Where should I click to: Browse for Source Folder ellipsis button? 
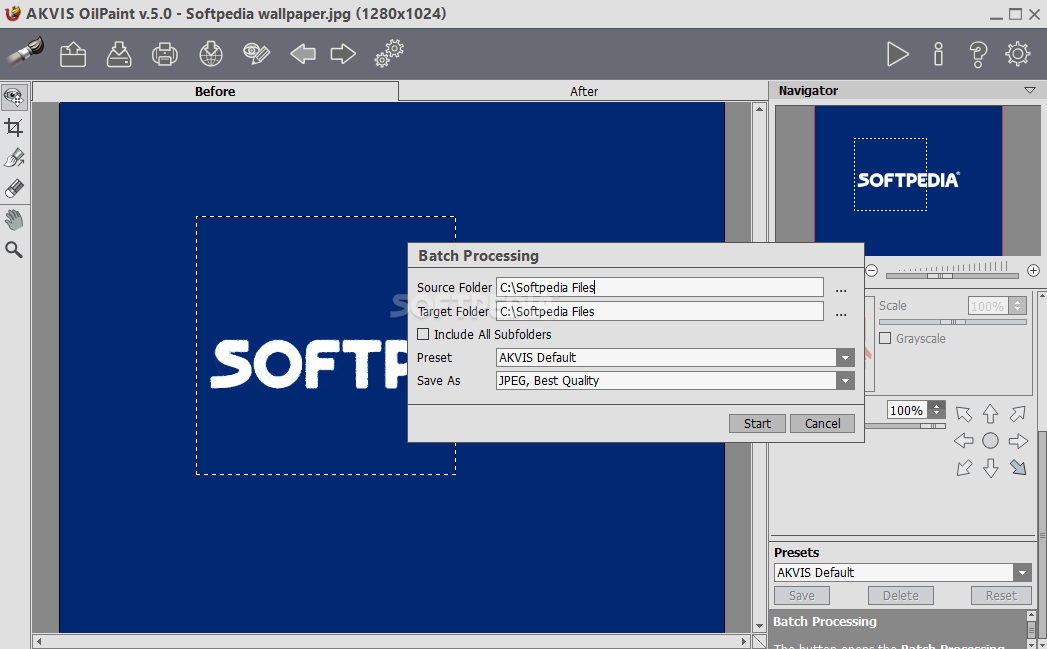coord(841,288)
